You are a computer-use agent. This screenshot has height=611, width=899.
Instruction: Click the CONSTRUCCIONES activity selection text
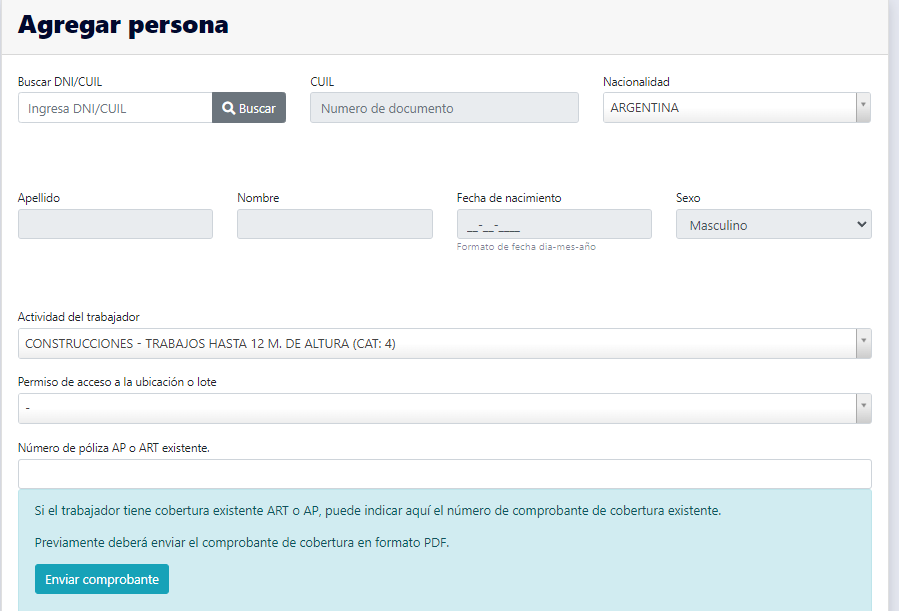pyautogui.click(x=210, y=344)
